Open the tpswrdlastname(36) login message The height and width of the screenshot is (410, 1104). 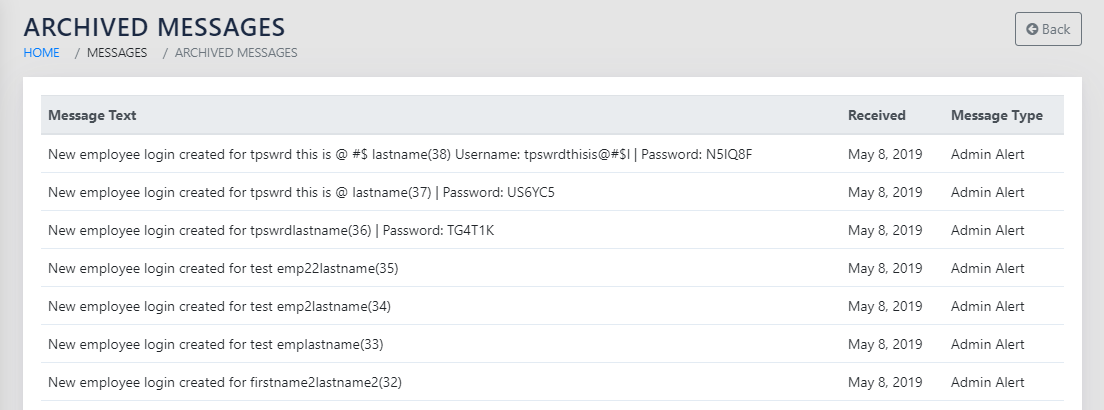[x=271, y=230]
